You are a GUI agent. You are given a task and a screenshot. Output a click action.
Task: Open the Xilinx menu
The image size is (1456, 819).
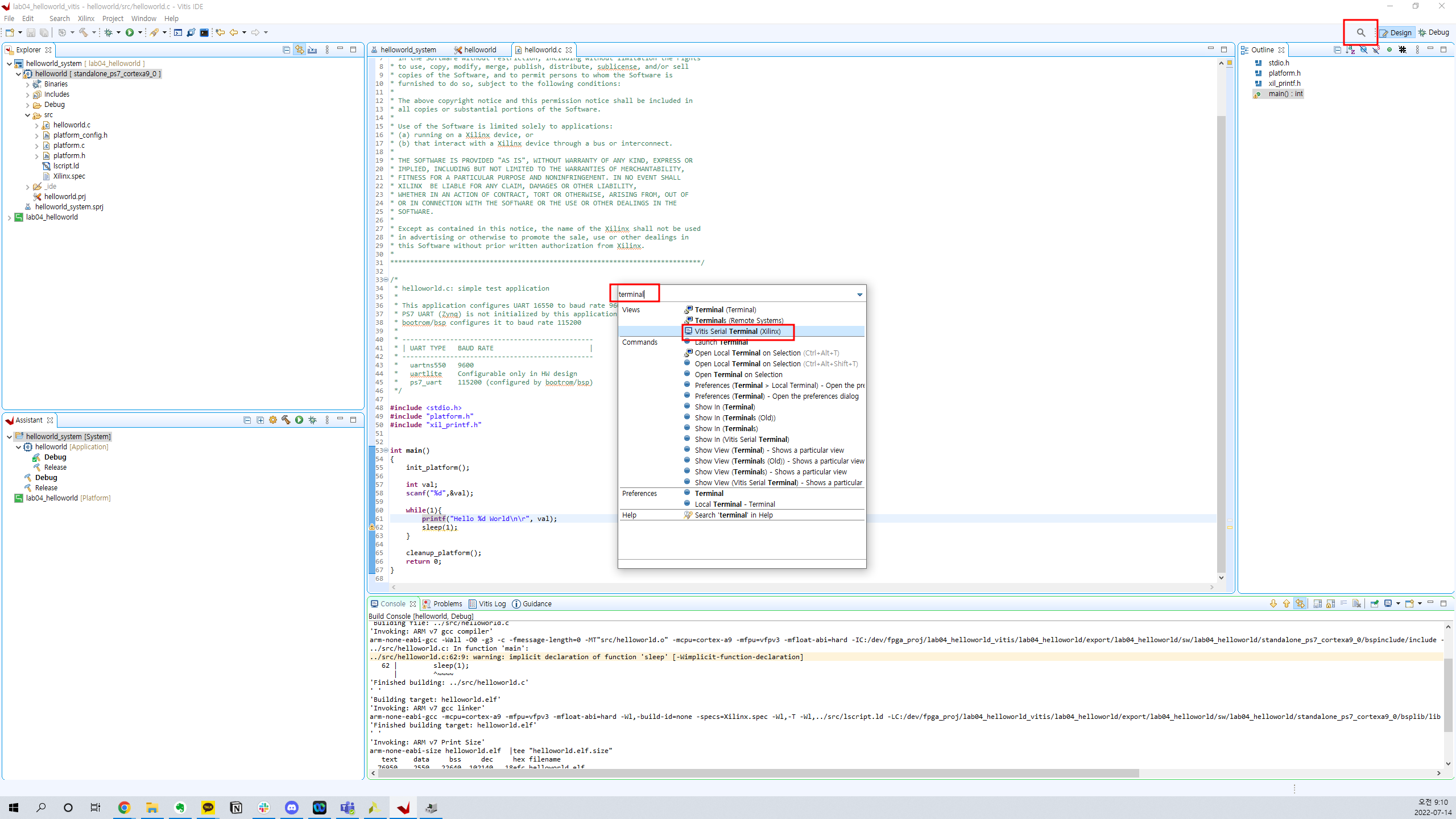click(x=86, y=19)
